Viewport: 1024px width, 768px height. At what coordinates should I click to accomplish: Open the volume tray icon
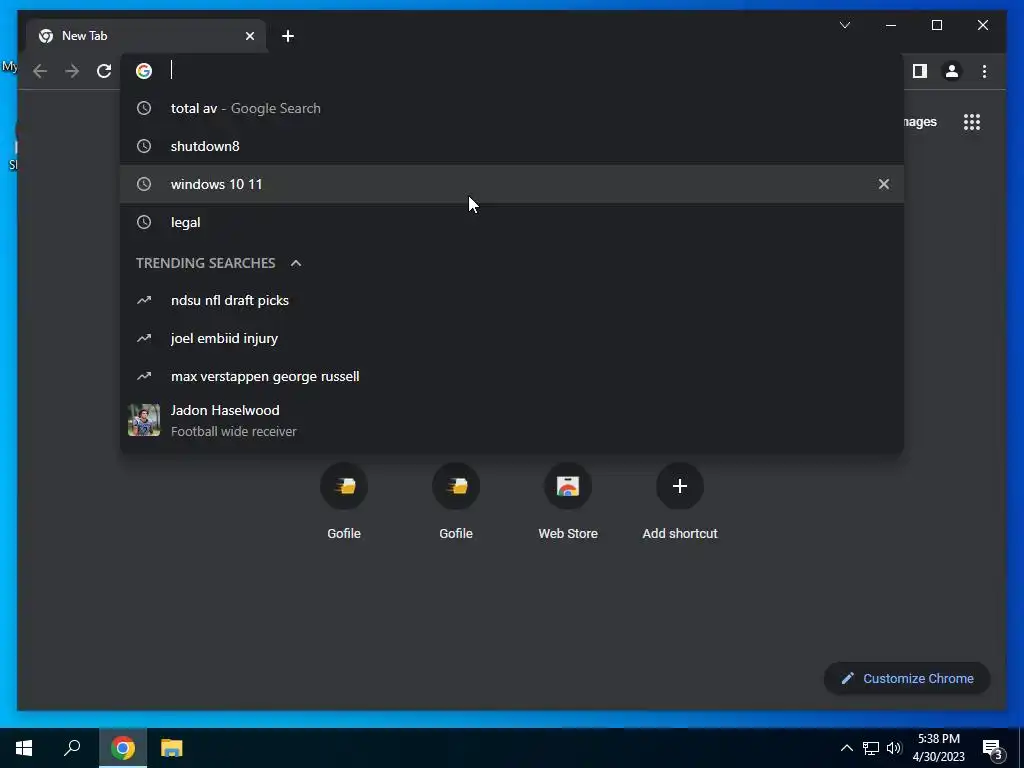894,748
